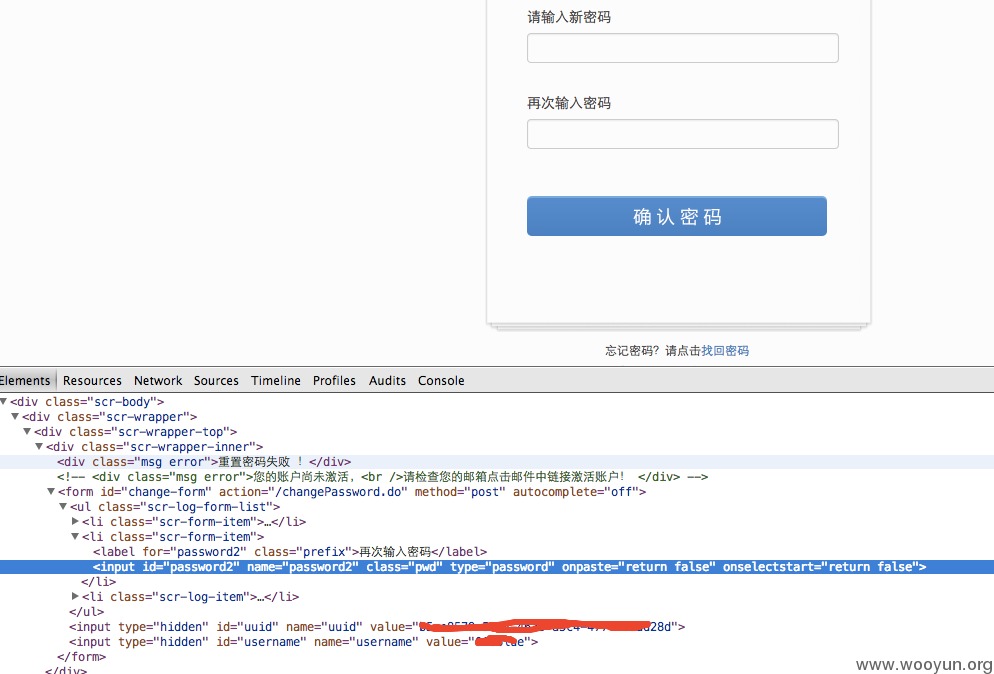Switch to the Timeline tab

(x=276, y=380)
